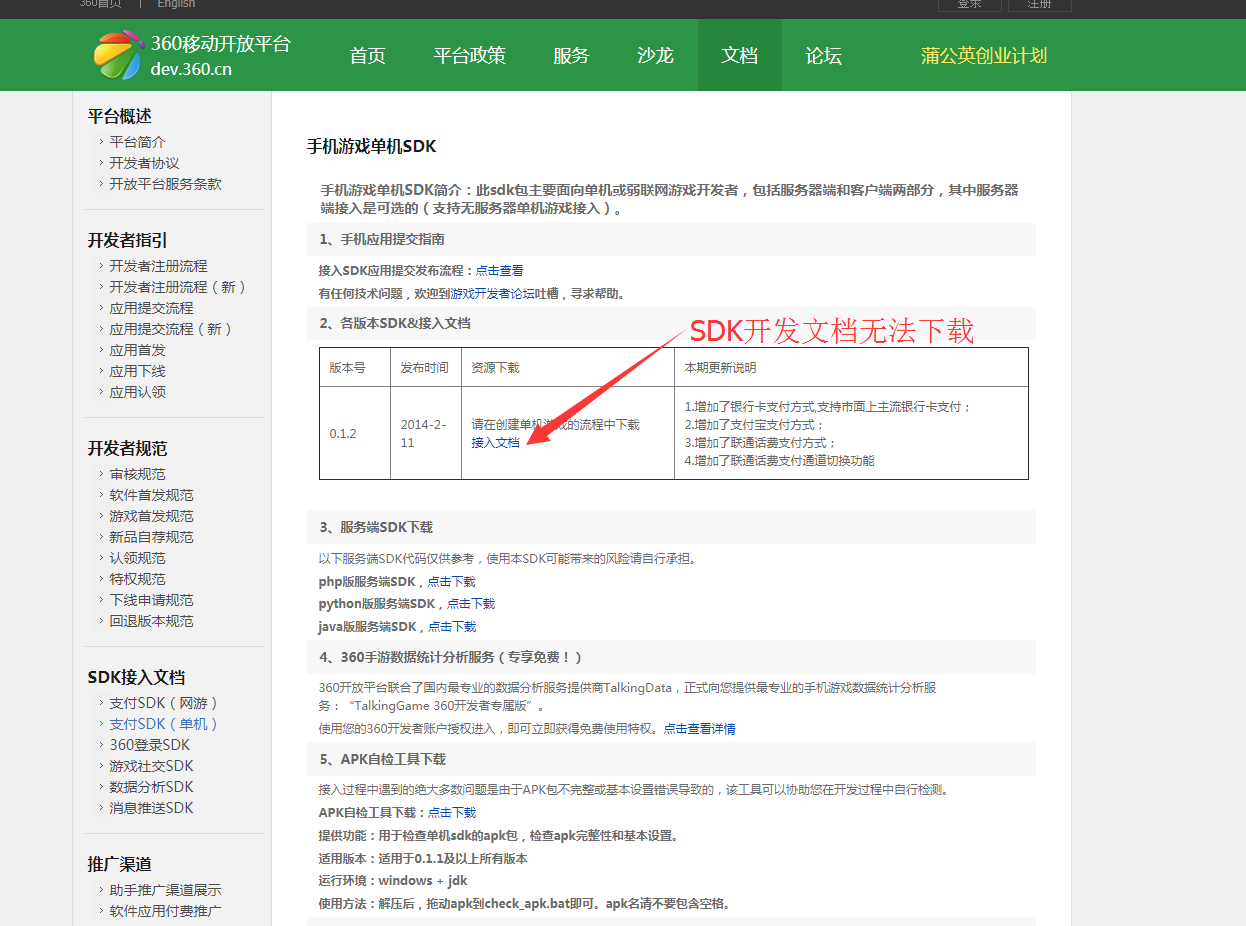
Task: Open 认领规范 sidebar link
Action: (138, 558)
